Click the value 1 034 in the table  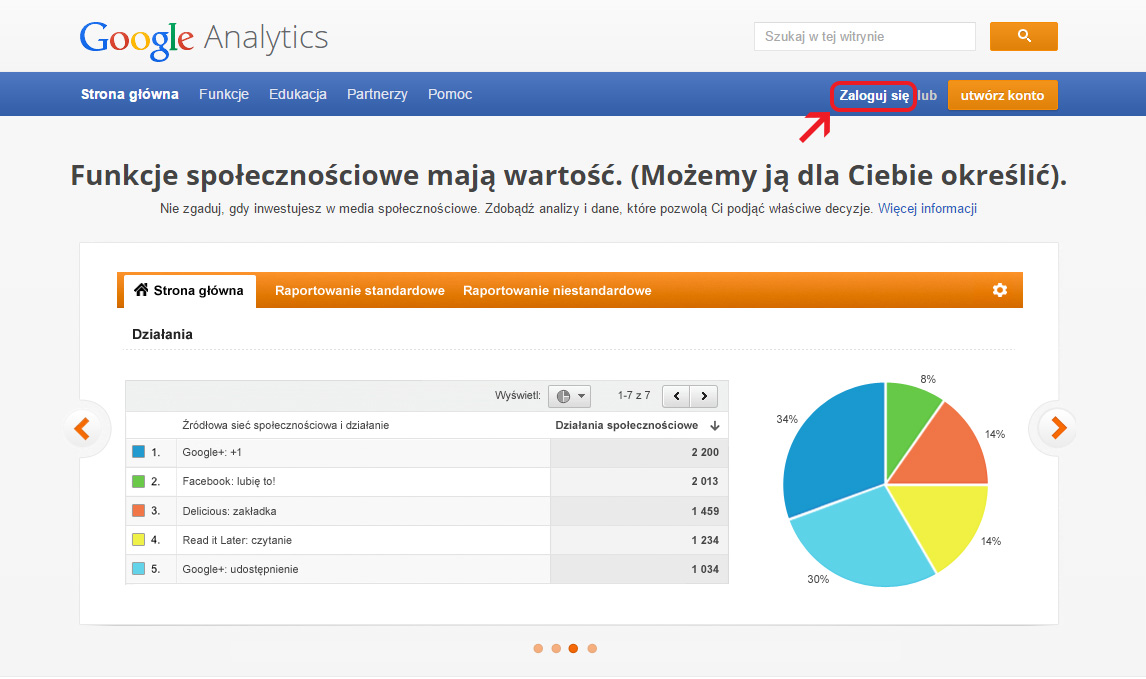click(x=705, y=569)
